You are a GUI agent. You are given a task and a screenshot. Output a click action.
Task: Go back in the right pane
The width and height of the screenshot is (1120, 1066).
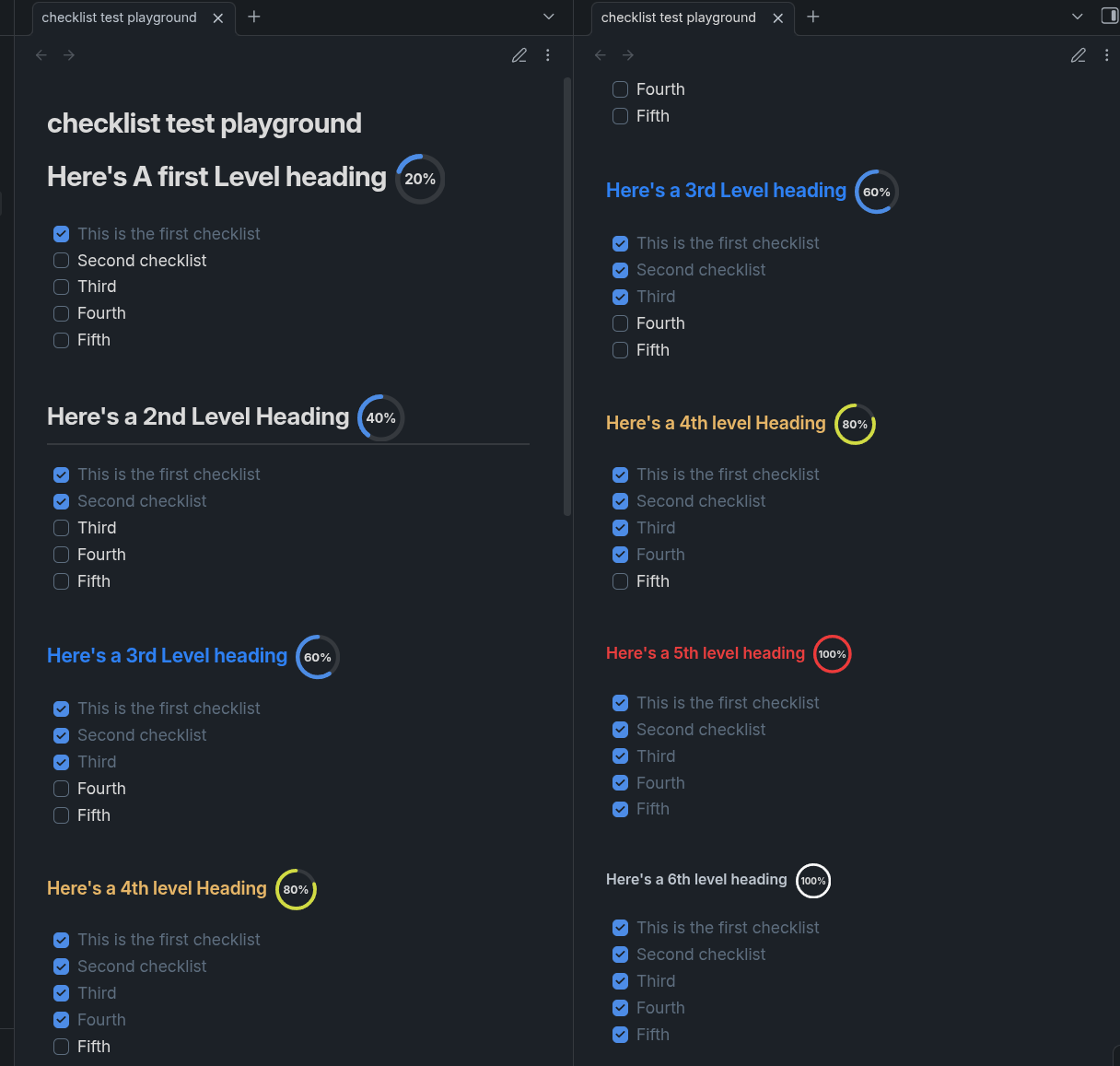(x=601, y=55)
